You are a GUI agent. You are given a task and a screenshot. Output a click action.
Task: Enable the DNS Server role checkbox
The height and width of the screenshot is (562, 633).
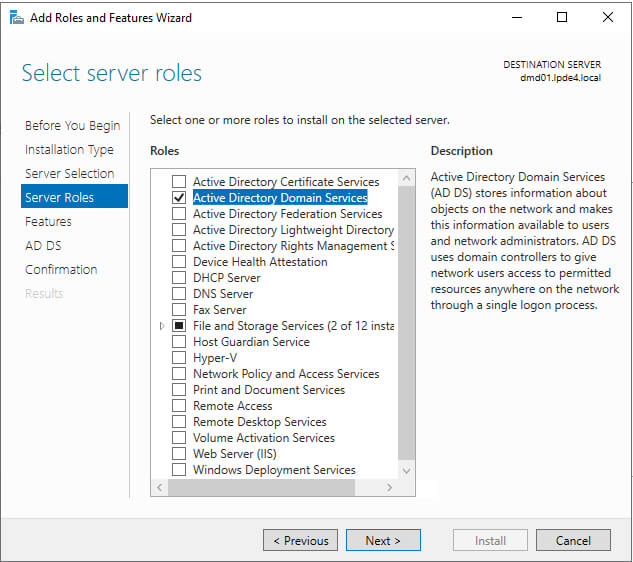point(179,294)
